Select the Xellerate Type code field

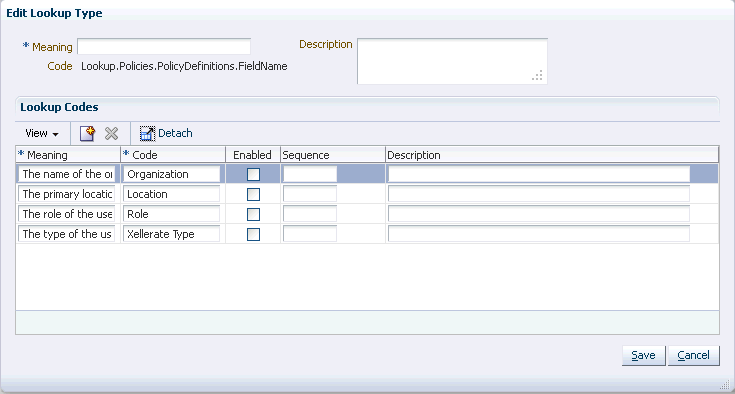pos(171,234)
